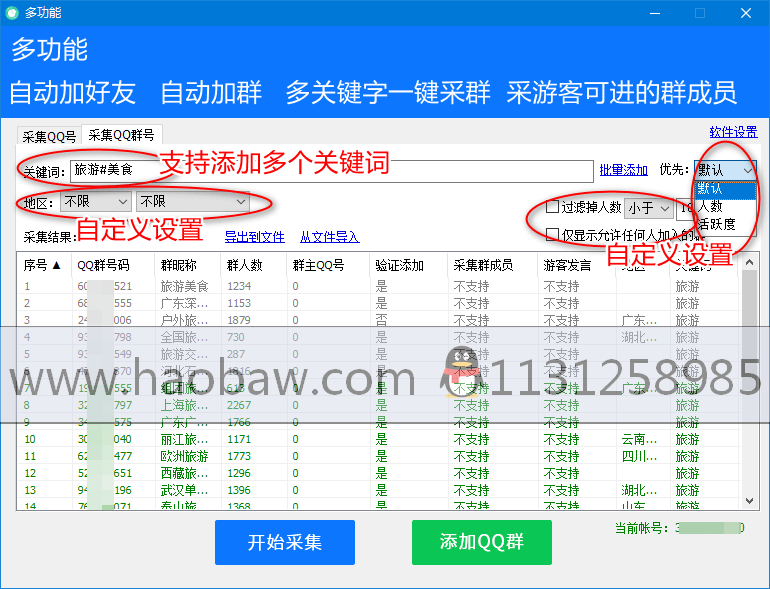The width and height of the screenshot is (770, 589).
Task: Click the 从文件导入 link
Action: coord(329,237)
